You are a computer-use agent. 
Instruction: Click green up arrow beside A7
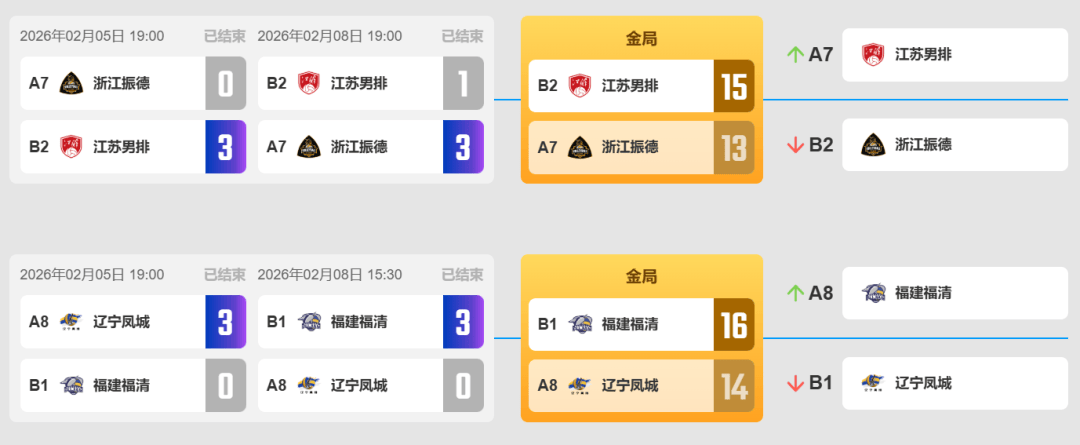coord(796,55)
